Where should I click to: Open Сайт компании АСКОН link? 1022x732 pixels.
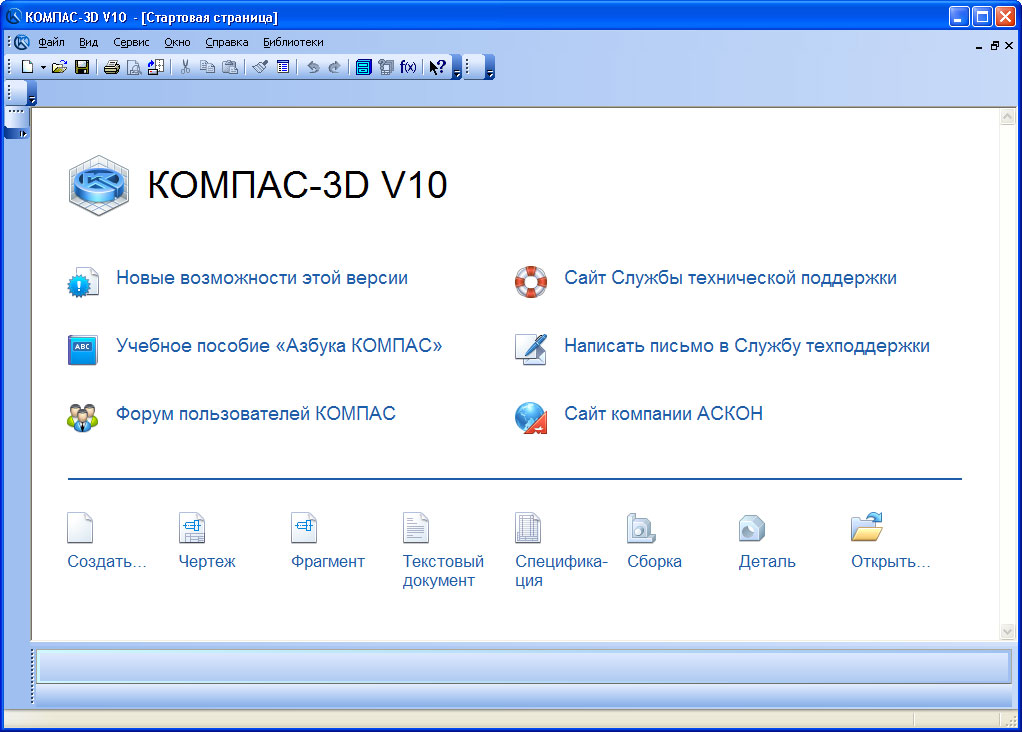[664, 413]
